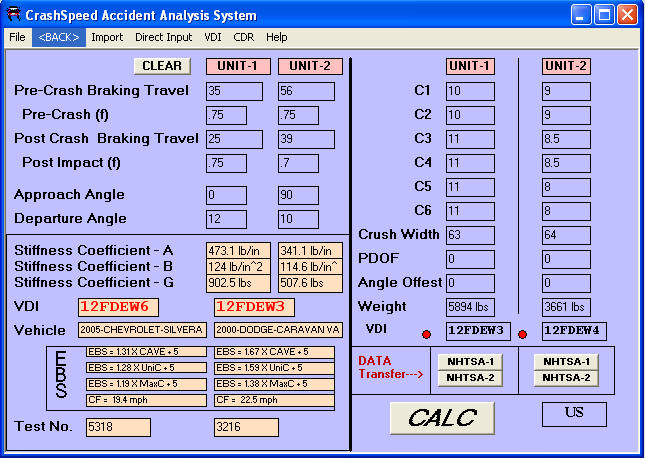This screenshot has height=458, width=645.
Task: Click the Unit-1 Crush Width field
Action: 470,235
